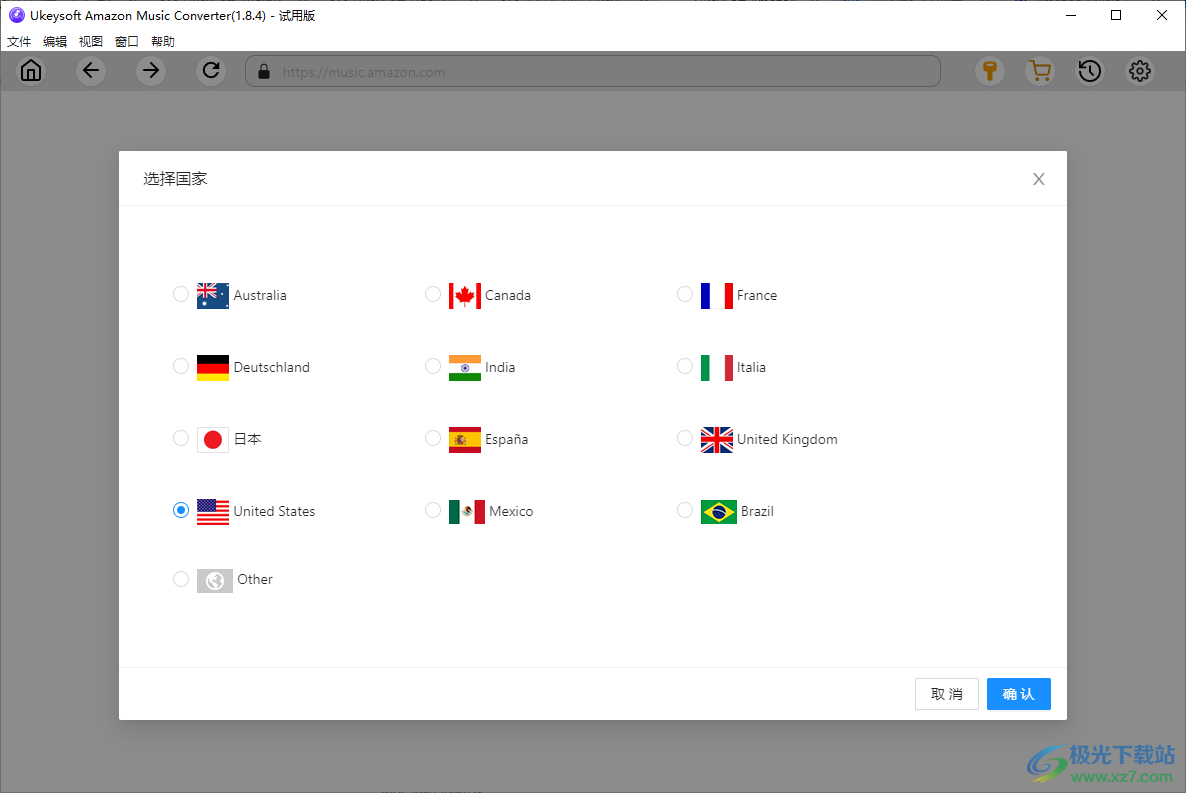This screenshot has height=793, width=1186.
Task: Click the back arrow navigation icon
Action: (x=91, y=71)
